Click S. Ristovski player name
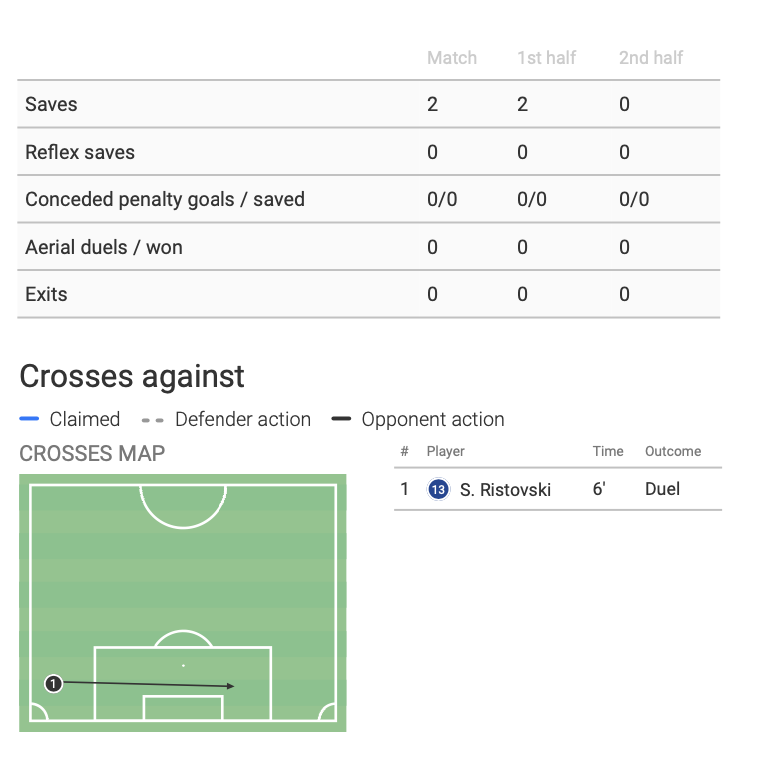The width and height of the screenshot is (770, 776). click(505, 490)
